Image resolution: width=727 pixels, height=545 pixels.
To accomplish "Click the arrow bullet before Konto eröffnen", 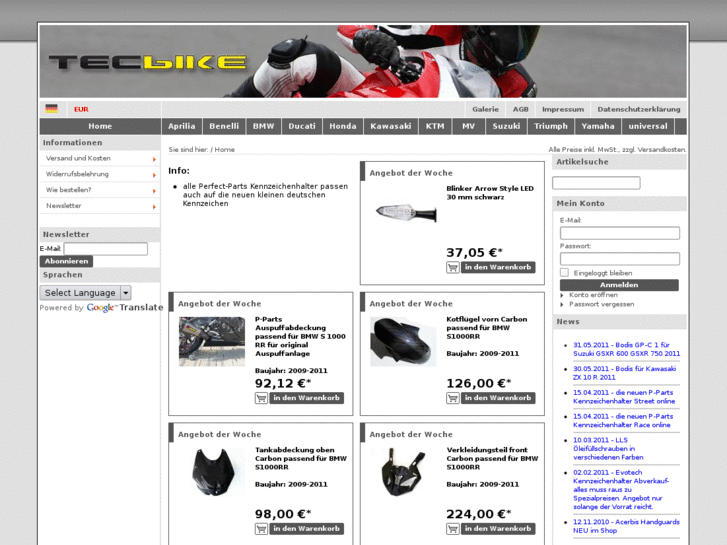I will pos(562,295).
